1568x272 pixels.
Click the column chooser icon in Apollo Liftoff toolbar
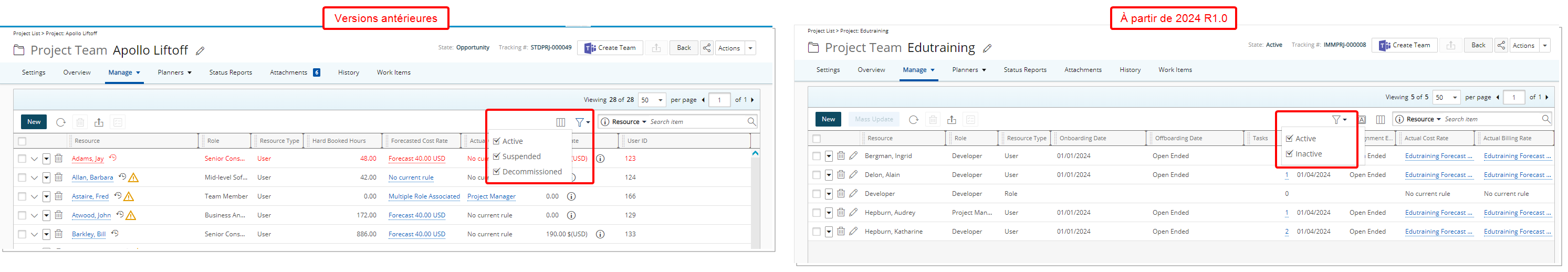(x=561, y=122)
